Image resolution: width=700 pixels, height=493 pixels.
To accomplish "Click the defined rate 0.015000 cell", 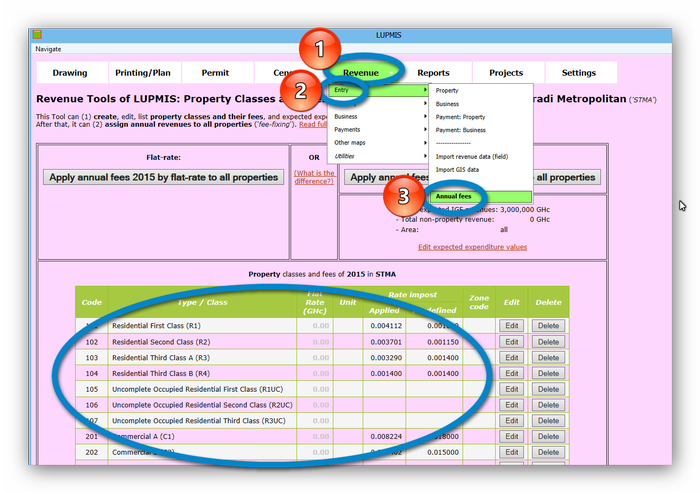I will (442, 452).
